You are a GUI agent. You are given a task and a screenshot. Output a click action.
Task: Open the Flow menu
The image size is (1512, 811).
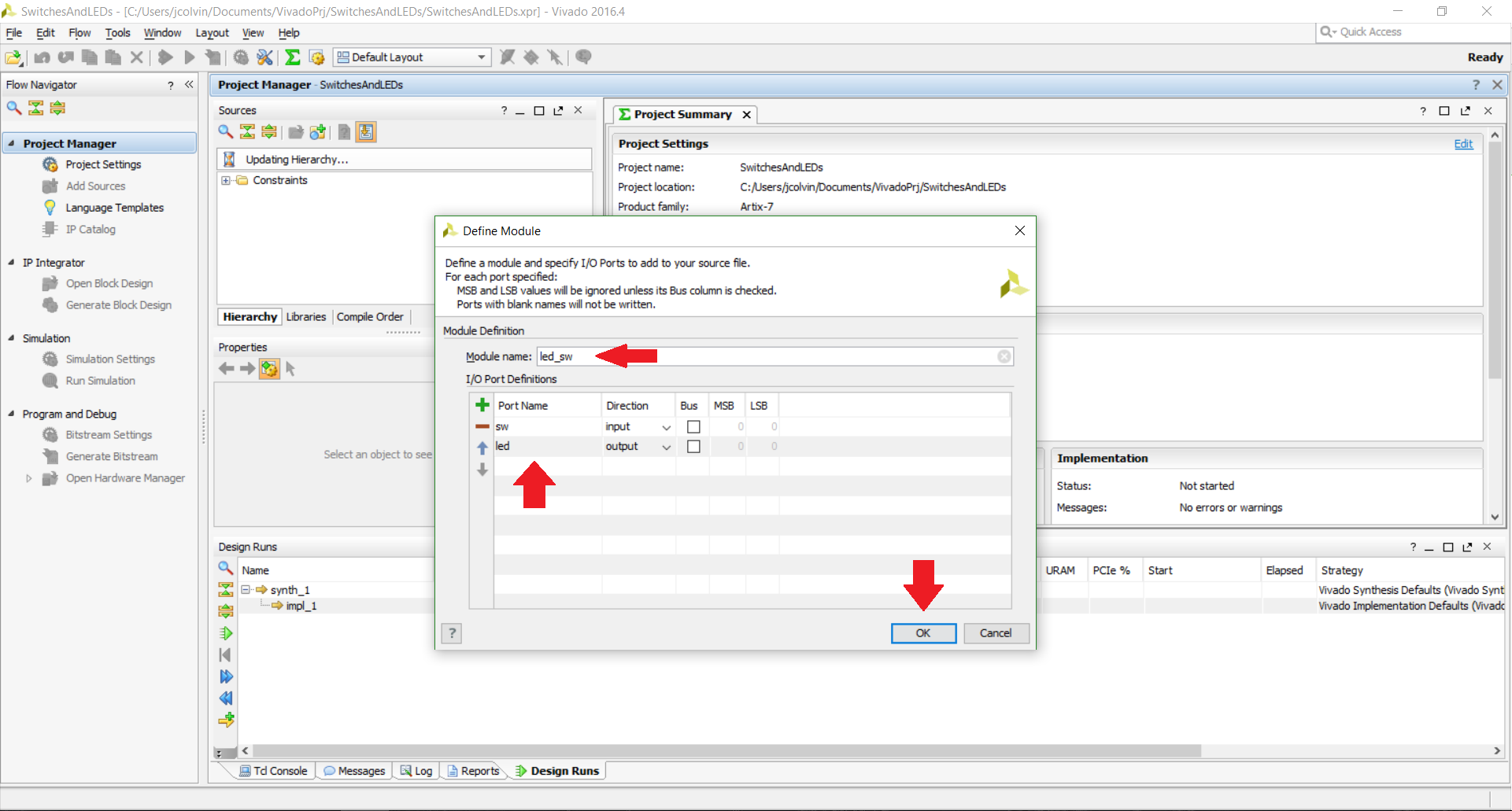pos(79,33)
